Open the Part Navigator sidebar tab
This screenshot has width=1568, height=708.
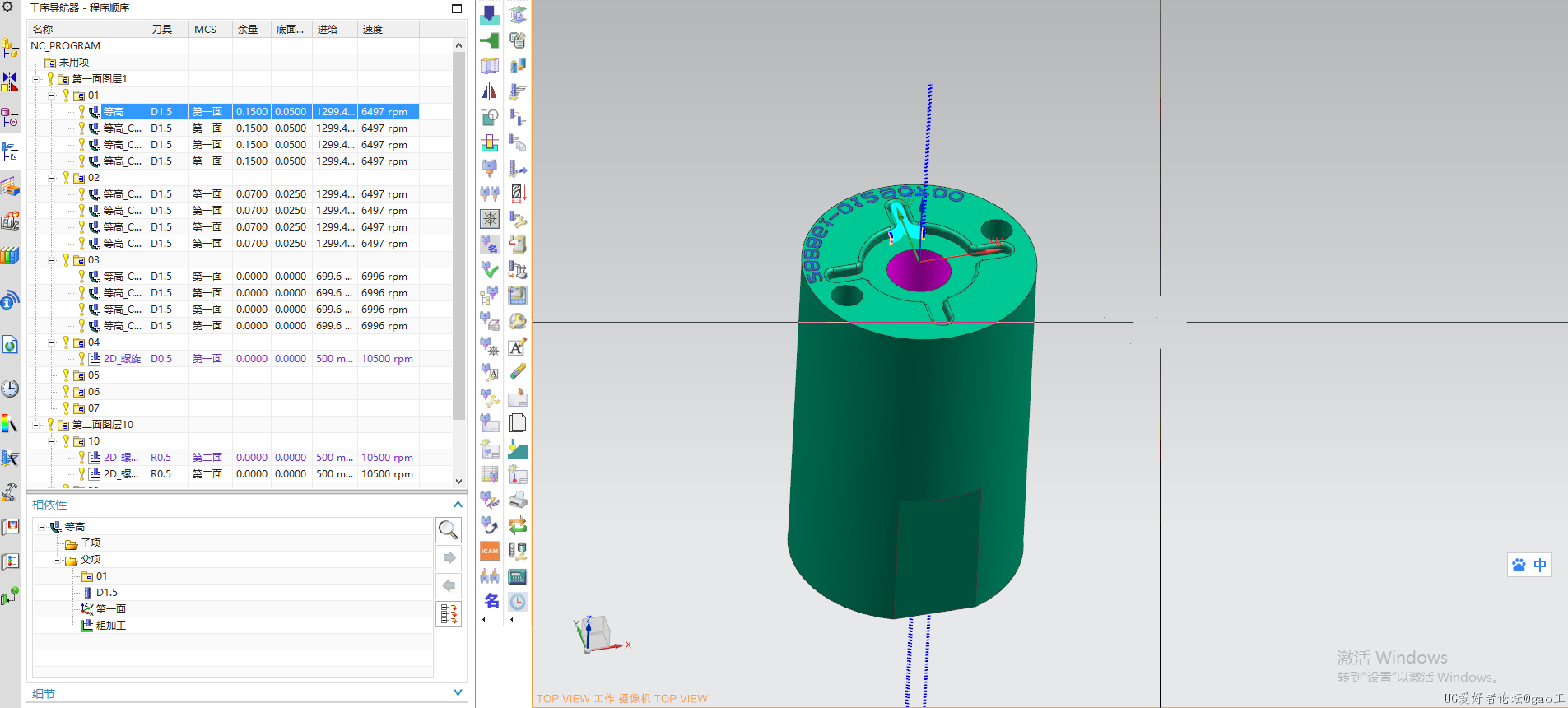[10, 117]
